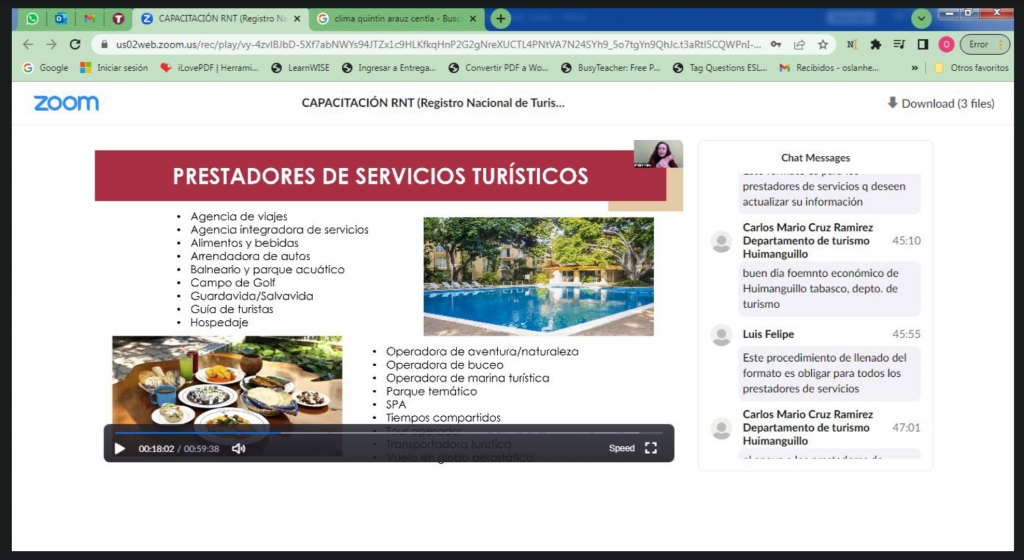Screen dimensions: 1024x560
Task: Reload the current page
Action: tap(75, 44)
